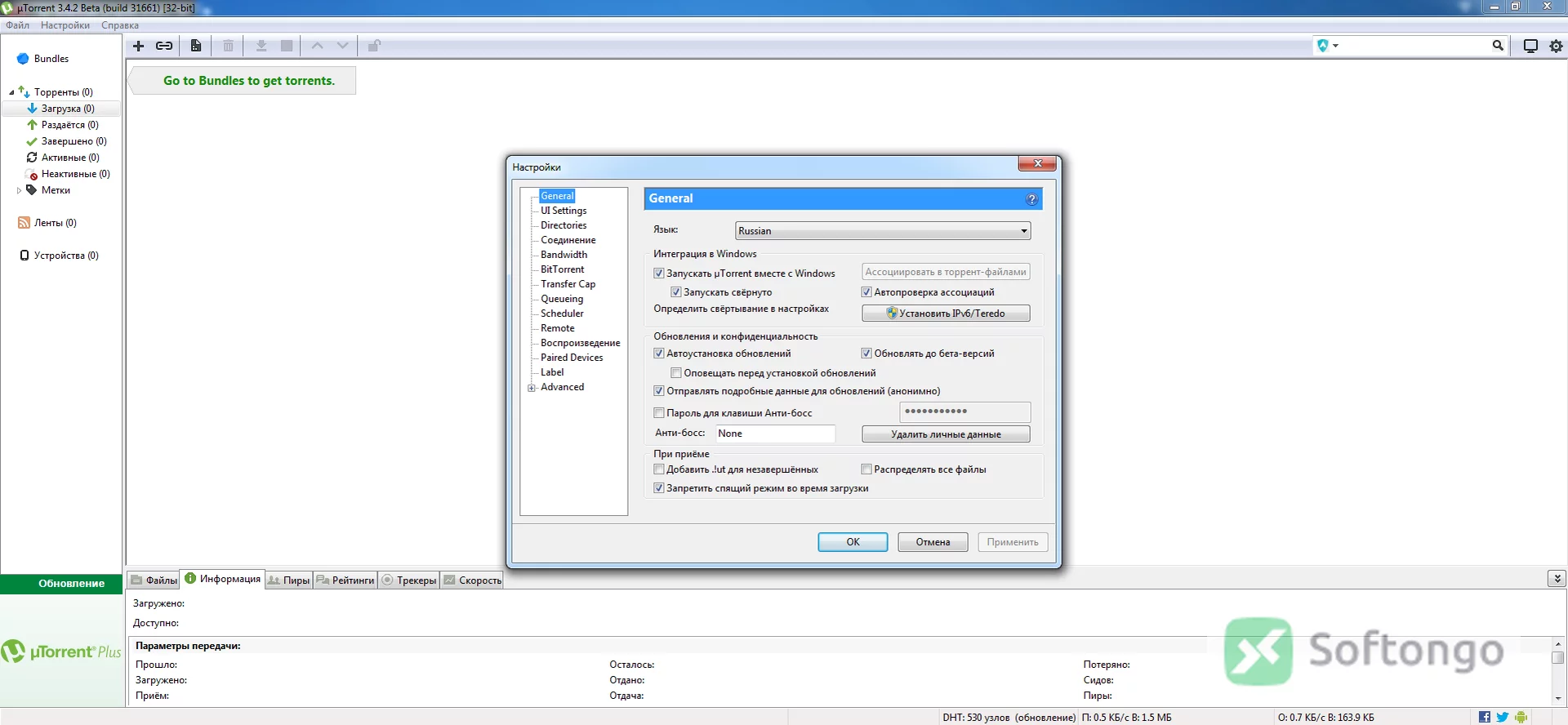
Task: Click the Facebook icon in status bar
Action: [1485, 717]
